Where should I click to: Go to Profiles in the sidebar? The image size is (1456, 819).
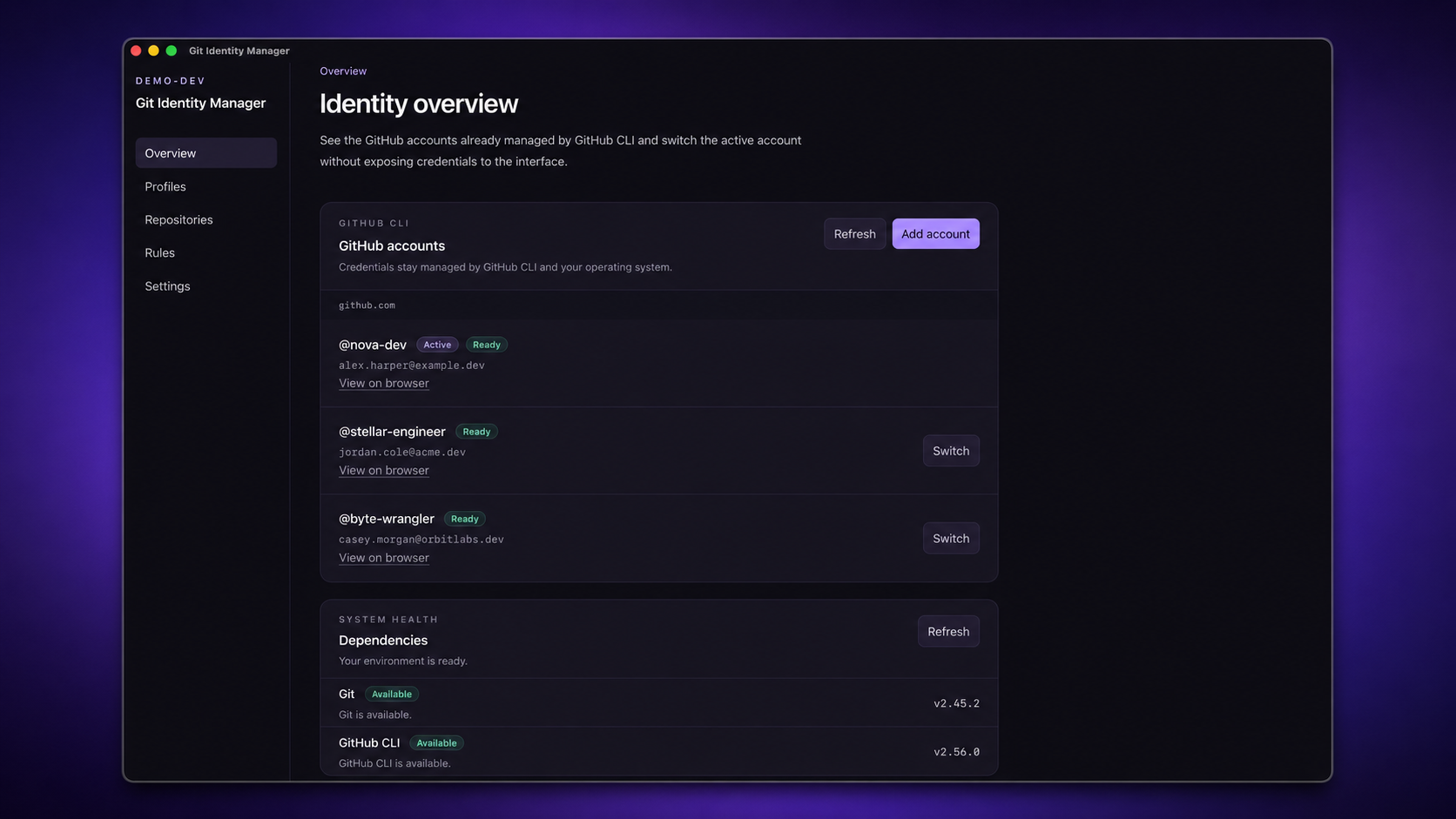coord(206,186)
